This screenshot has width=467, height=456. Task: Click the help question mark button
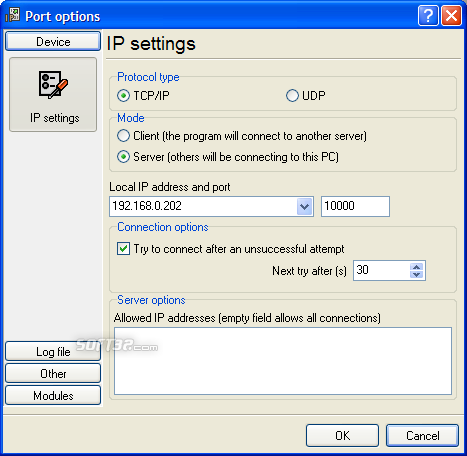[x=428, y=15]
